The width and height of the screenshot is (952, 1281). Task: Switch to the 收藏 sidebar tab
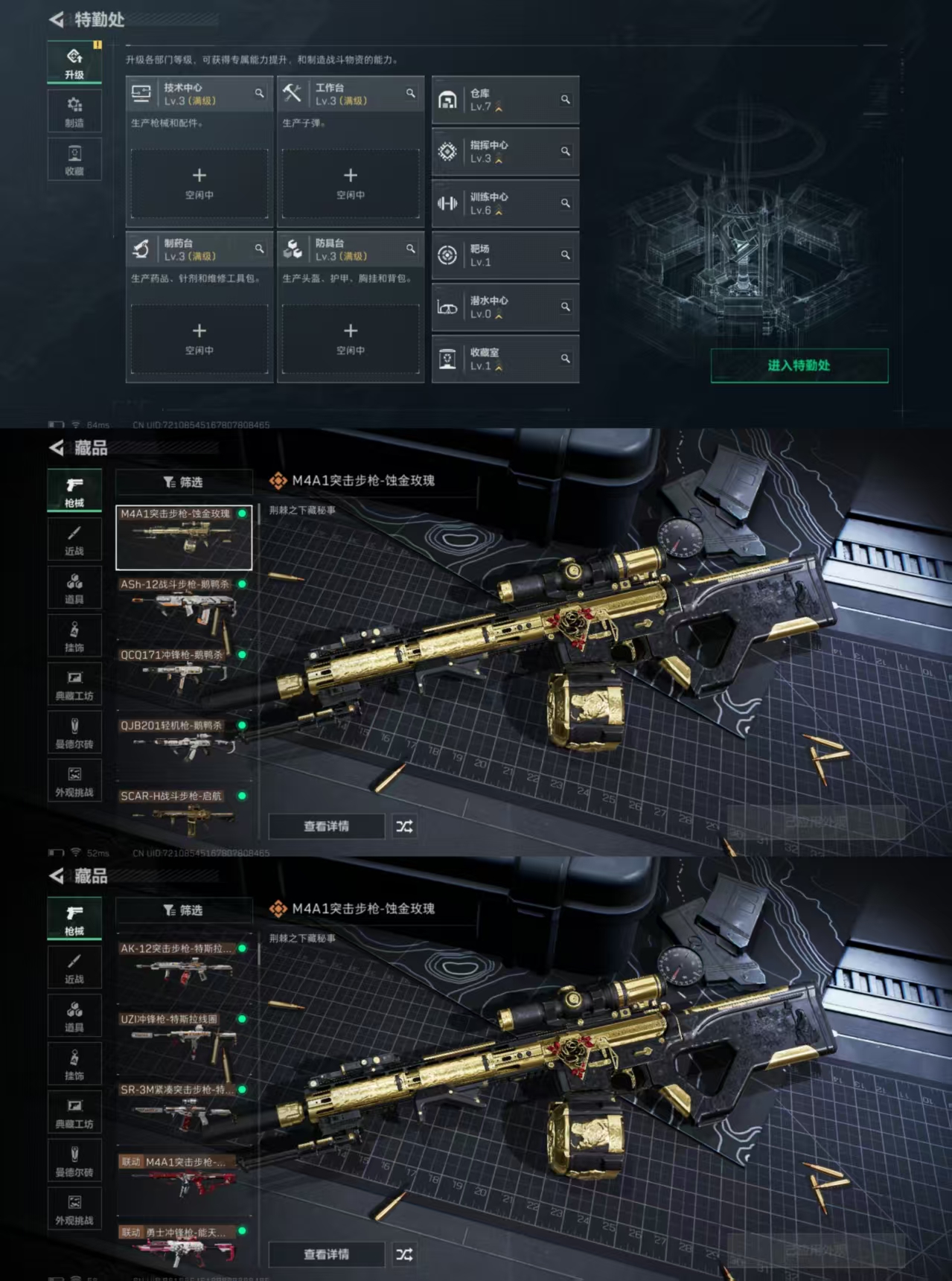74,160
